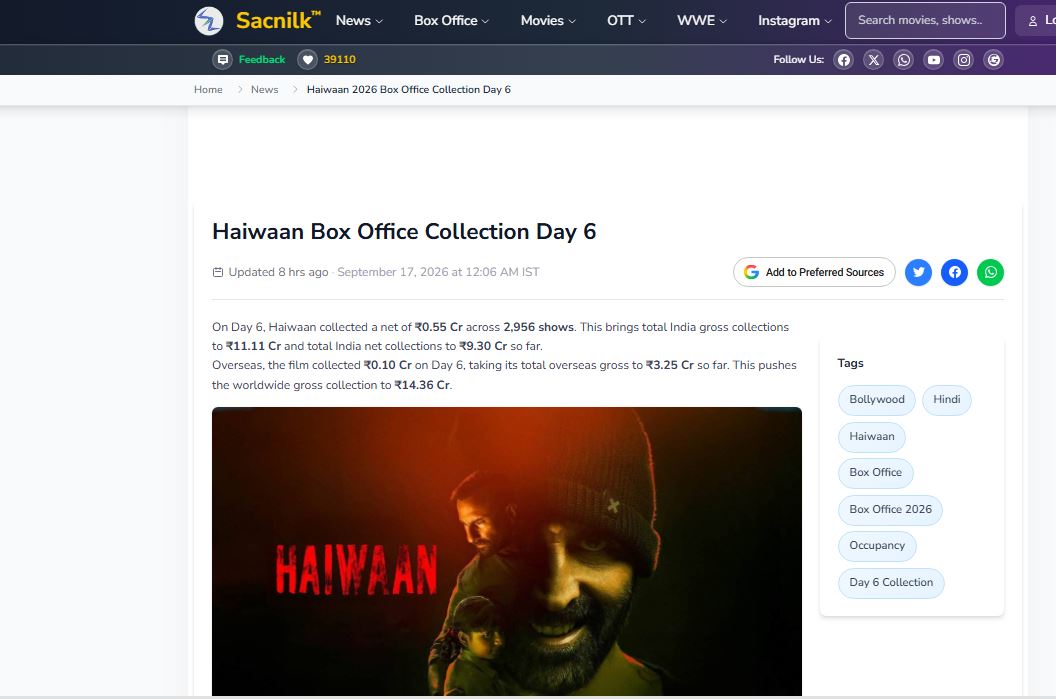1056x699 pixels.
Task: Open Sacnilk X profile icon
Action: coord(873,60)
